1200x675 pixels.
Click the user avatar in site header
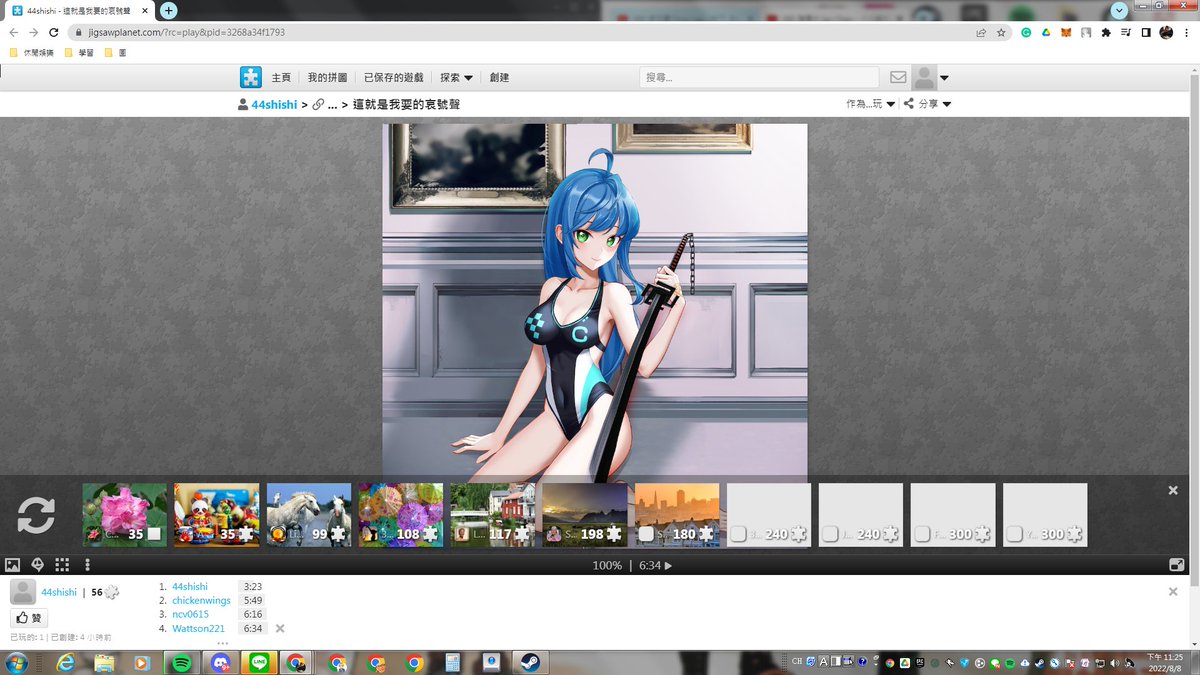click(x=925, y=77)
